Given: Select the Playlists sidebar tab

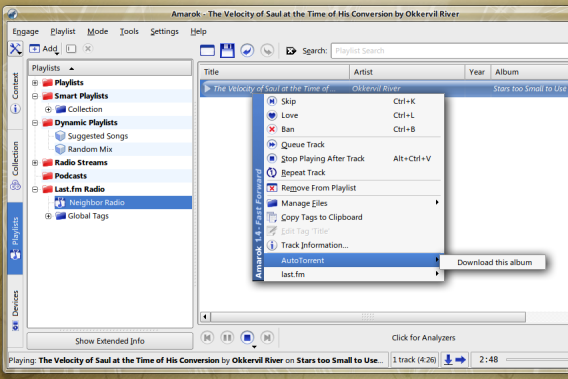Looking at the screenshot, I should click(x=15, y=238).
